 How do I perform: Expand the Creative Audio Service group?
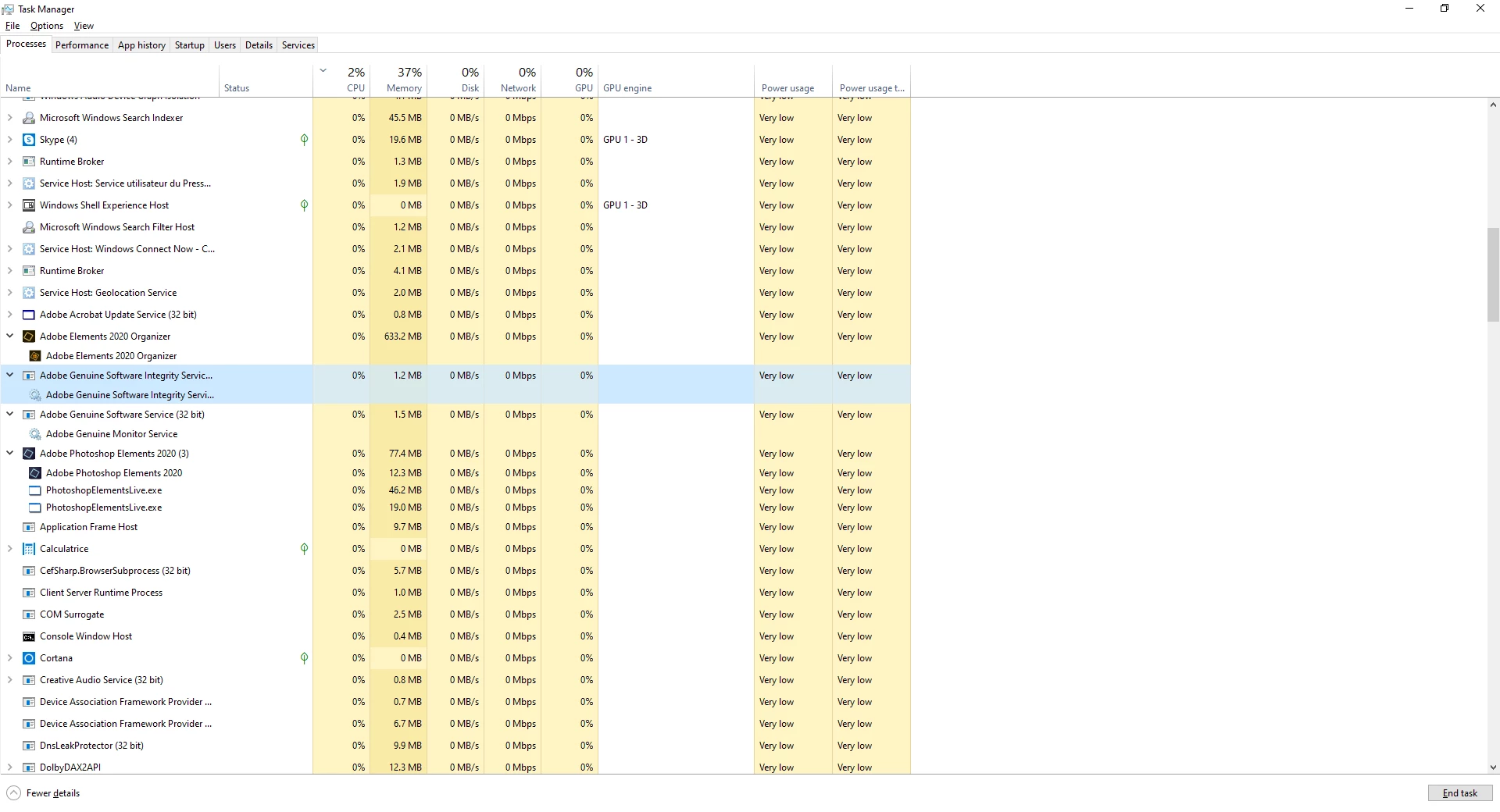tap(9, 680)
